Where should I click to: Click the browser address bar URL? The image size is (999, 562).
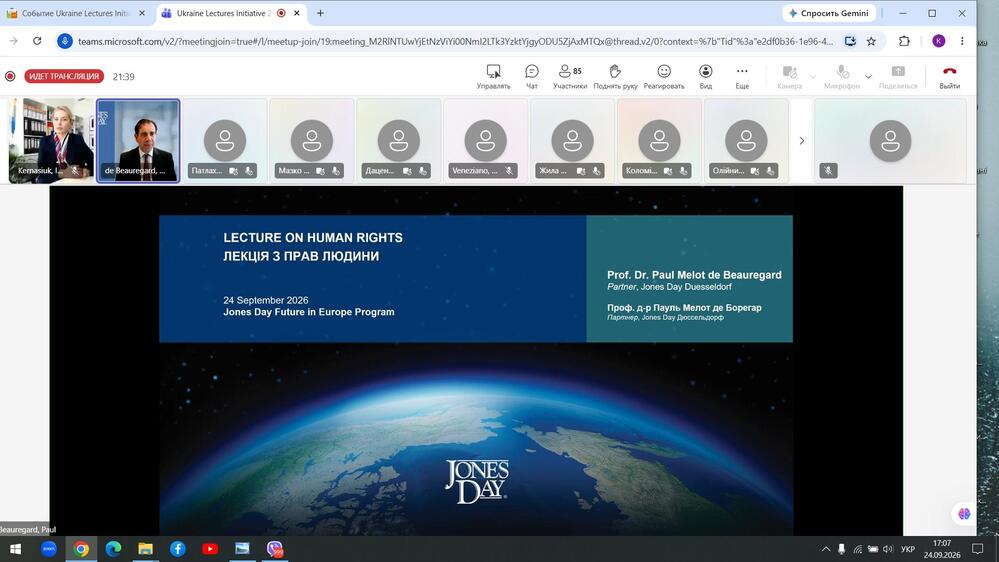click(x=455, y=41)
